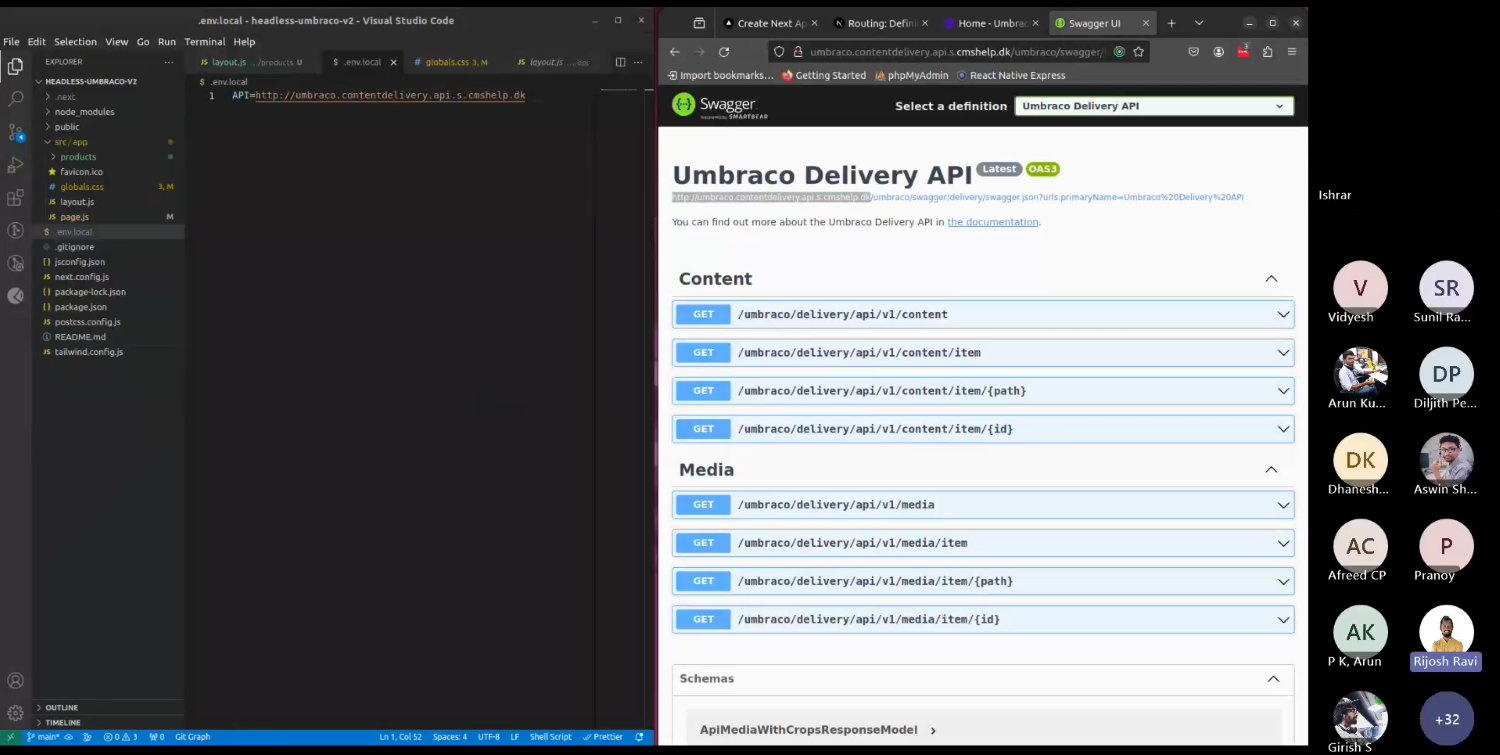Open the Select a definition dropdown
This screenshot has width=1500, height=755.
1153,106
